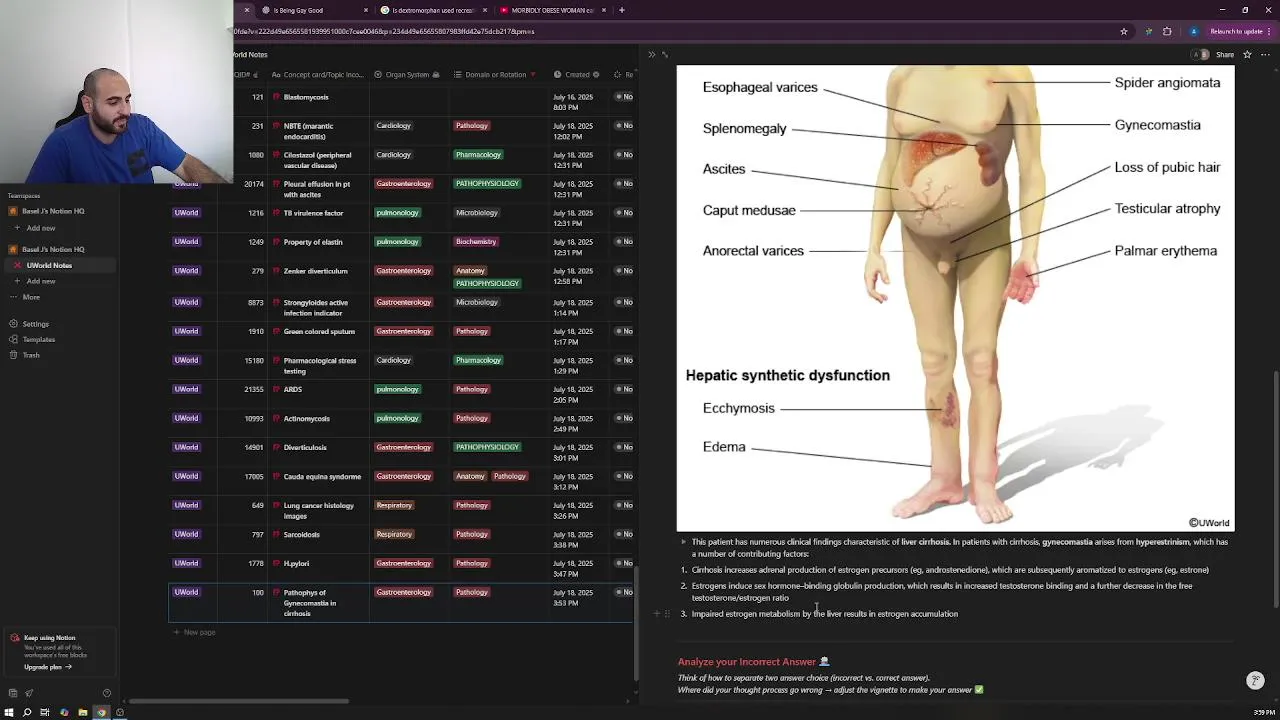Viewport: 1280px width, 720px height.
Task: Click '+ New page' below the table
Action: tap(195, 632)
